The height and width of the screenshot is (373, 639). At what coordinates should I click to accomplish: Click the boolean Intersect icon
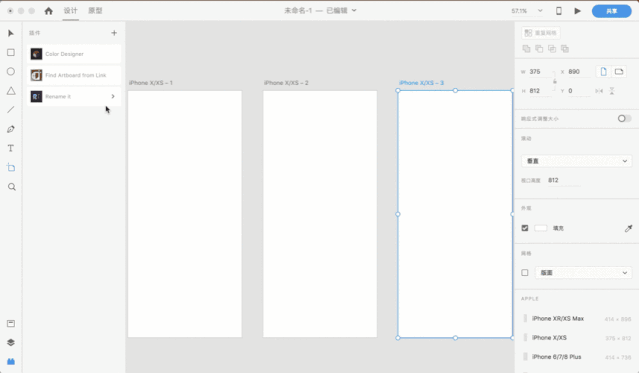pyautogui.click(x=552, y=49)
